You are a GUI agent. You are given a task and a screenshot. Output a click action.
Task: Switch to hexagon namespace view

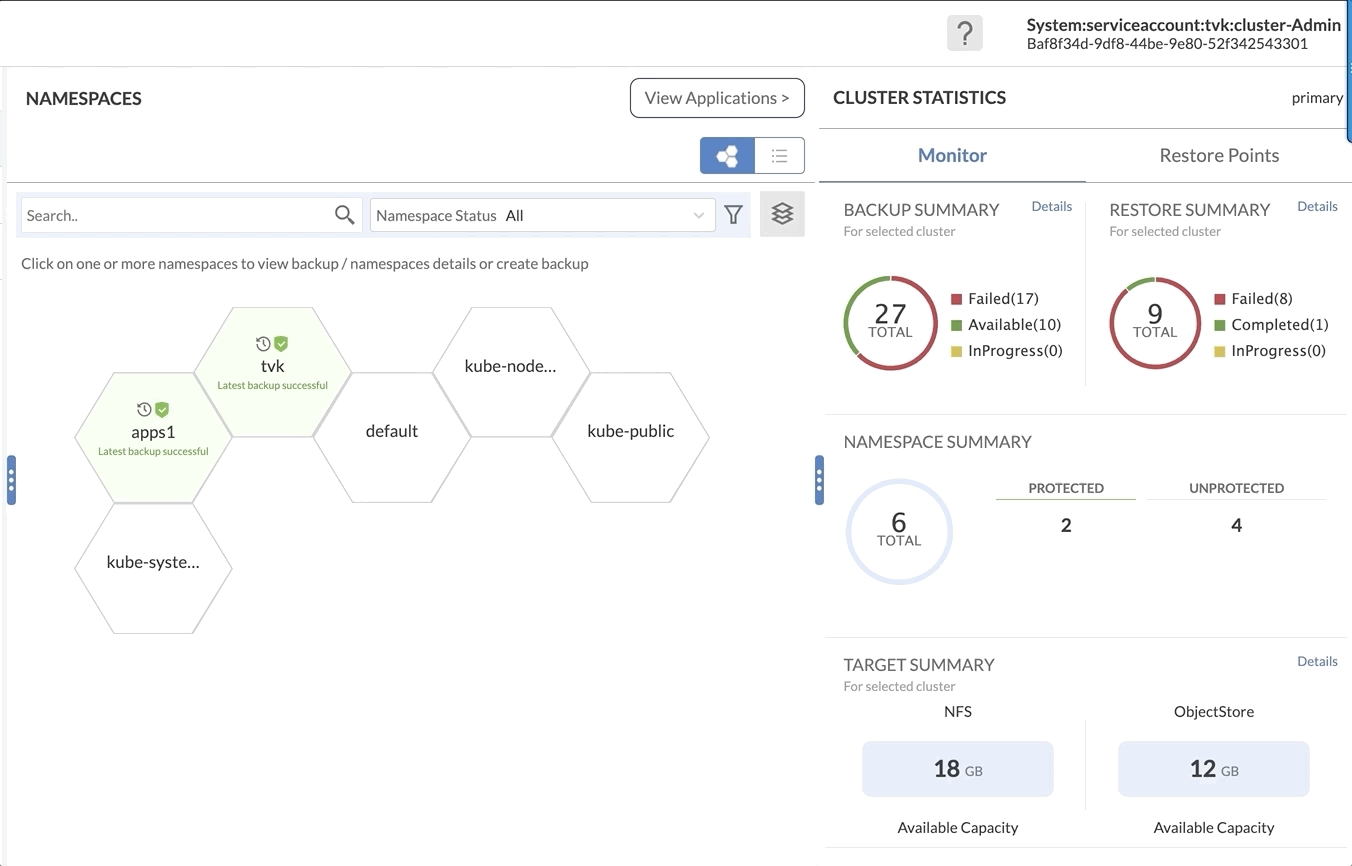(x=727, y=156)
